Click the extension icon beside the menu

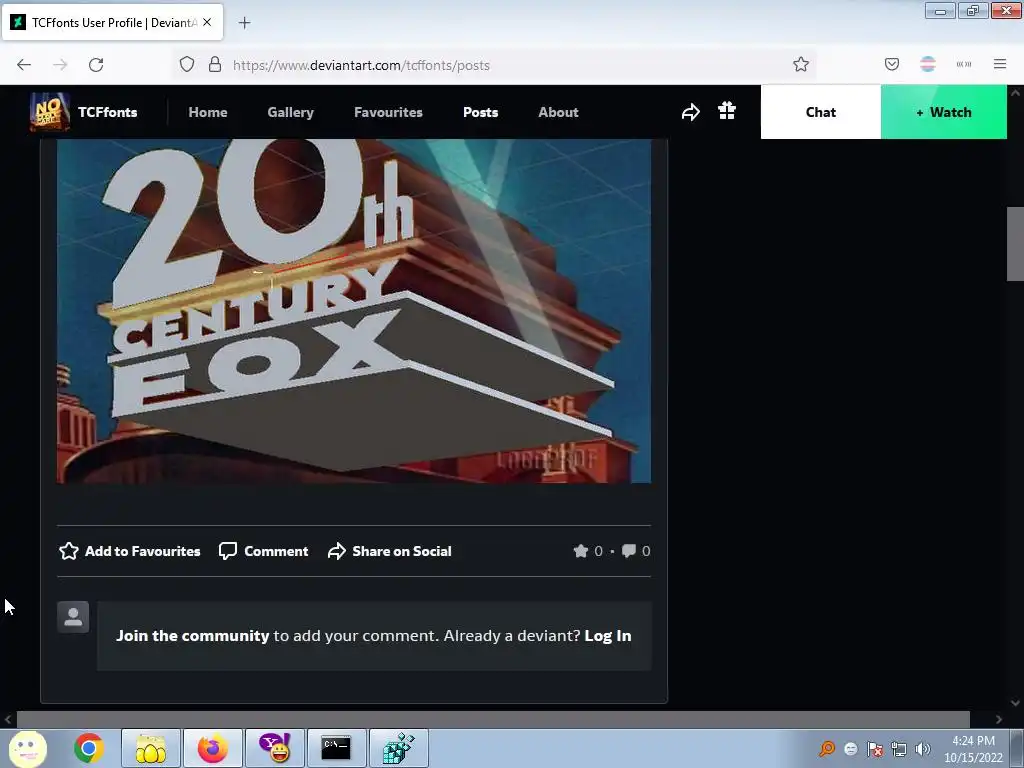tap(964, 64)
